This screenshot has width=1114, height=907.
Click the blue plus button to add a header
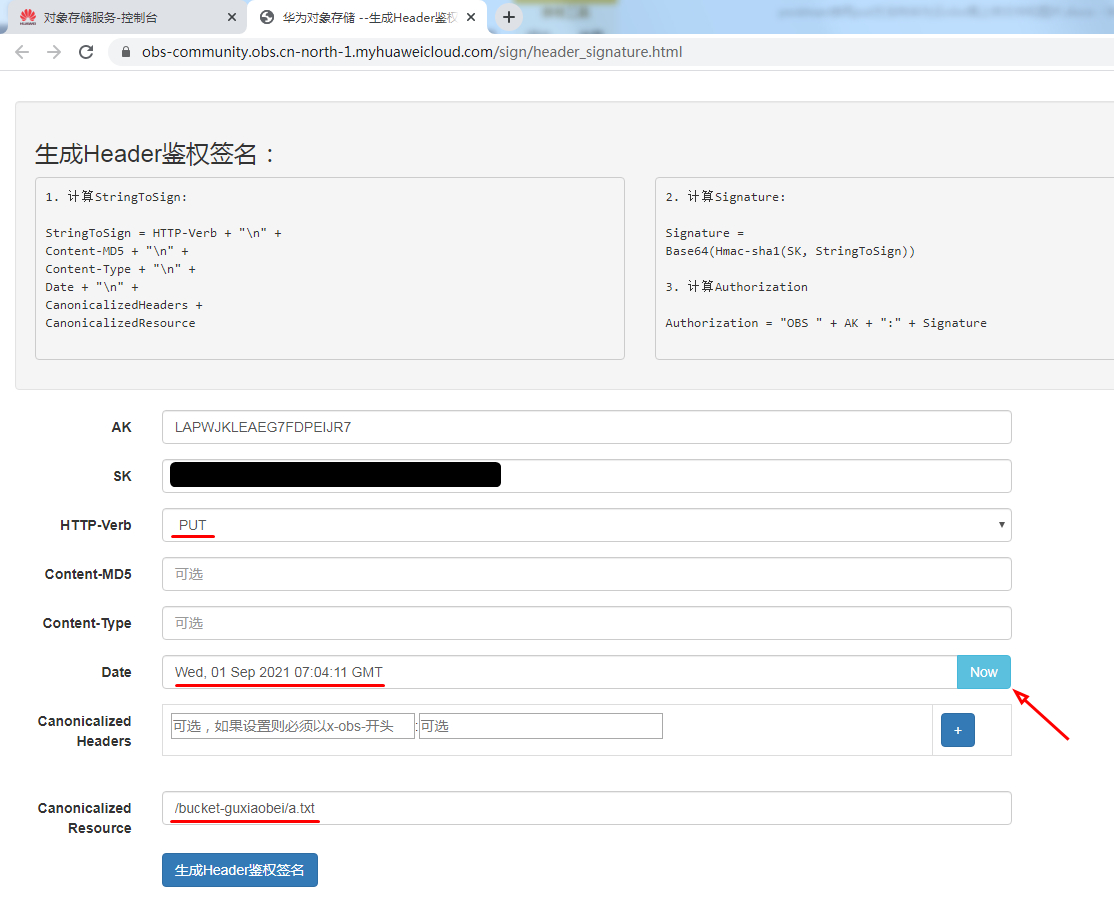pos(957,730)
